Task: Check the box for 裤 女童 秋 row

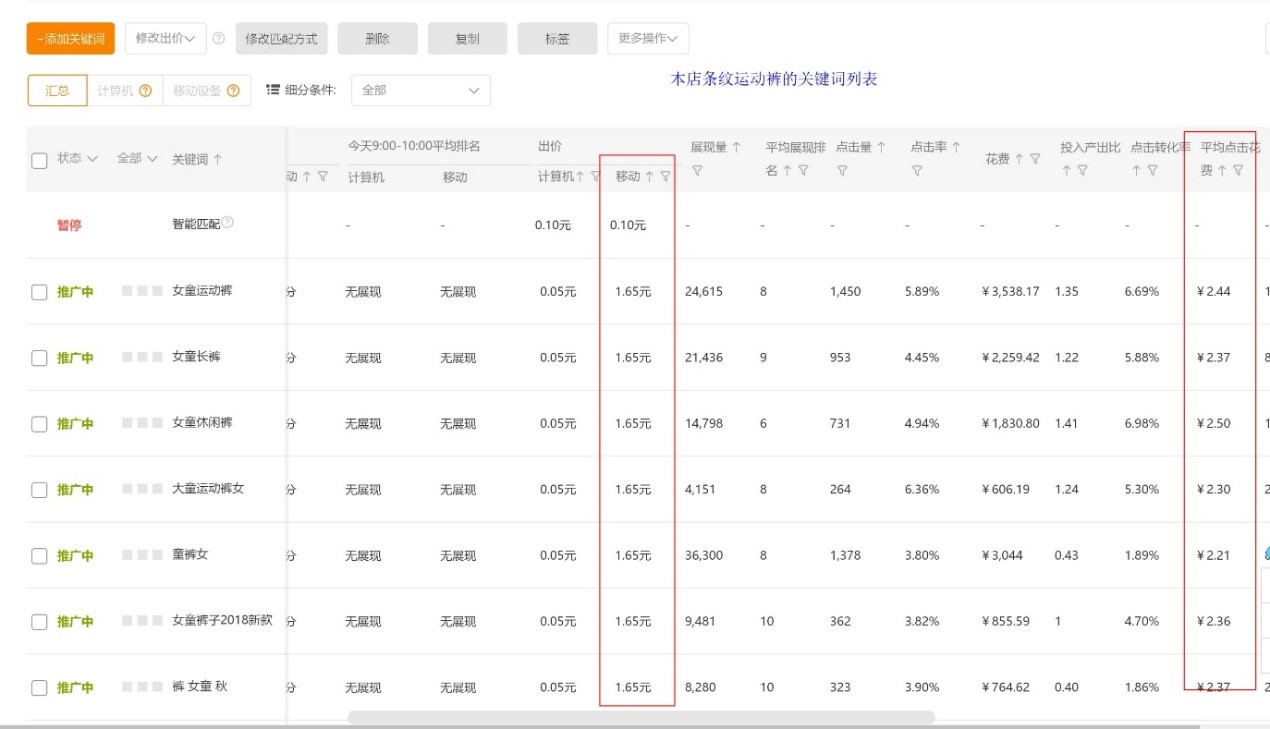Action: pyautogui.click(x=39, y=688)
